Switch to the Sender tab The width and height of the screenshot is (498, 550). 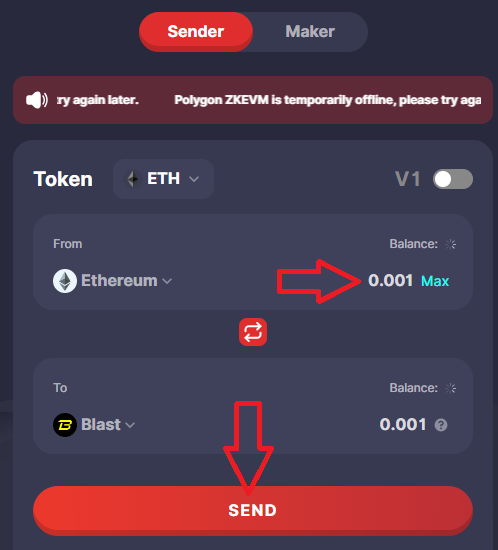click(x=196, y=32)
